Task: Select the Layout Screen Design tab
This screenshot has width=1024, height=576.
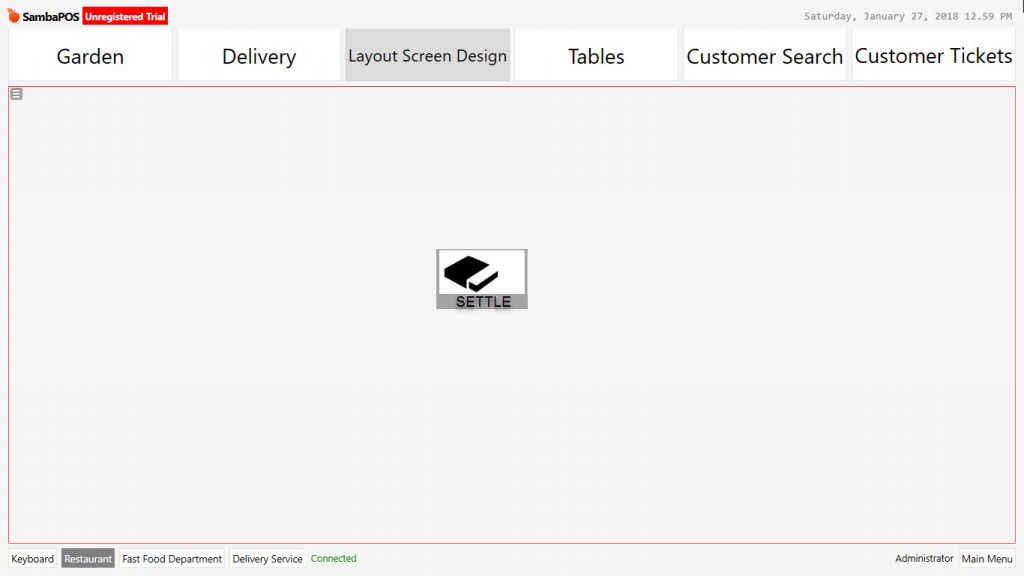Action: click(428, 55)
